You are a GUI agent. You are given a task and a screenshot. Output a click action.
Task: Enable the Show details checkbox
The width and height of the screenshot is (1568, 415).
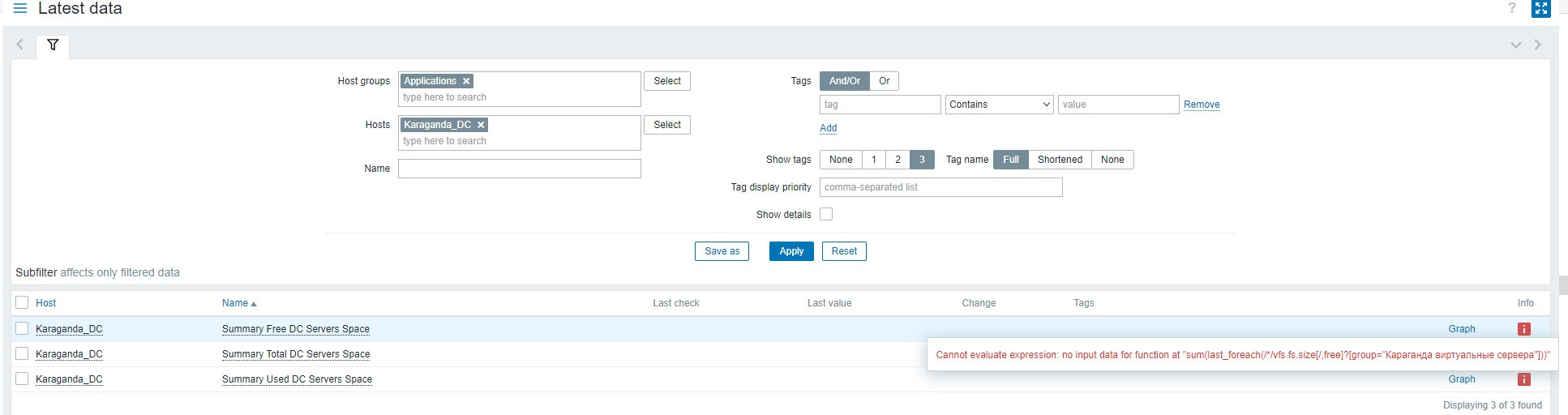[x=826, y=215]
